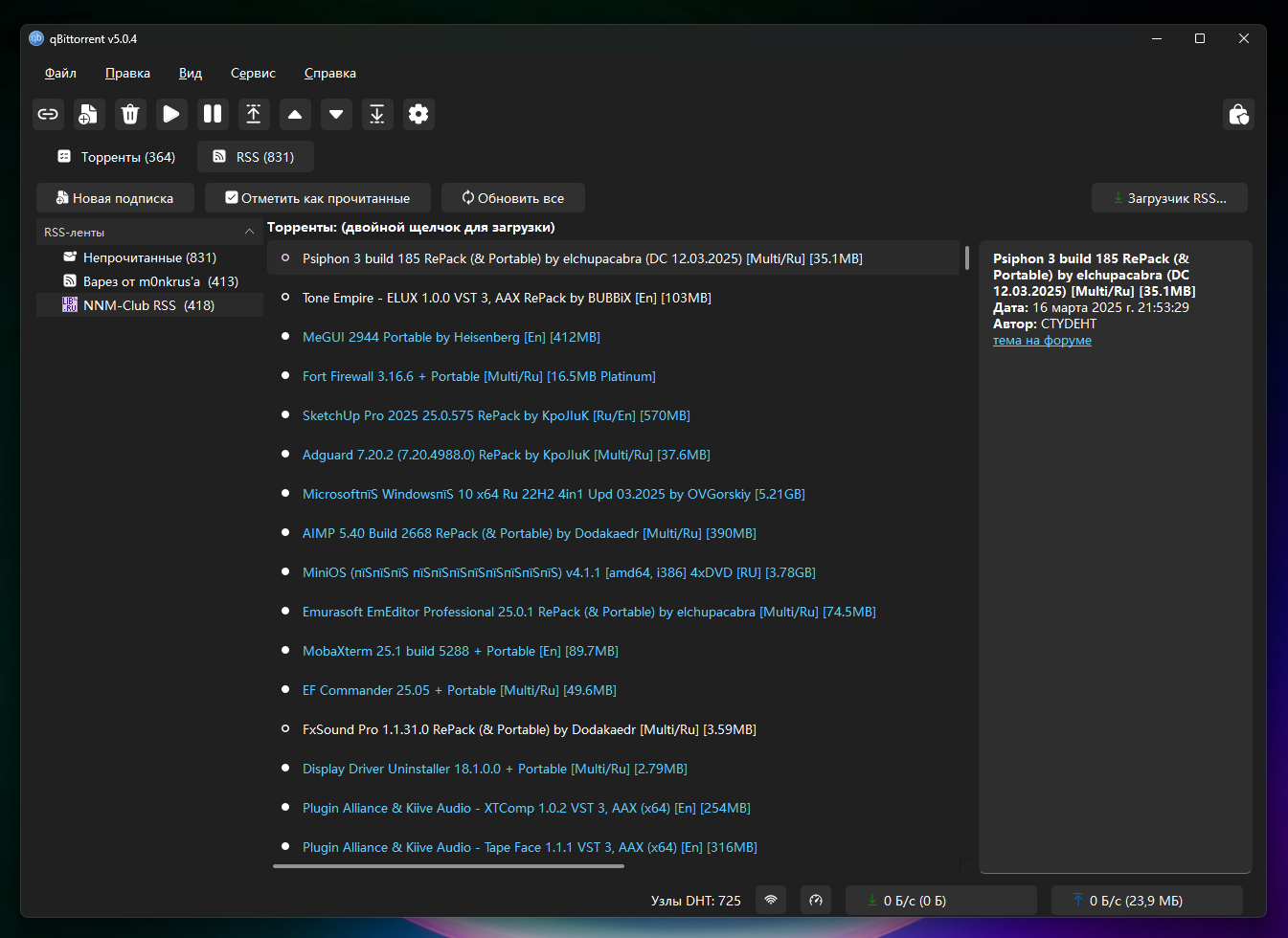Select Fort Firewall 3.16.6 entry

tap(613, 376)
